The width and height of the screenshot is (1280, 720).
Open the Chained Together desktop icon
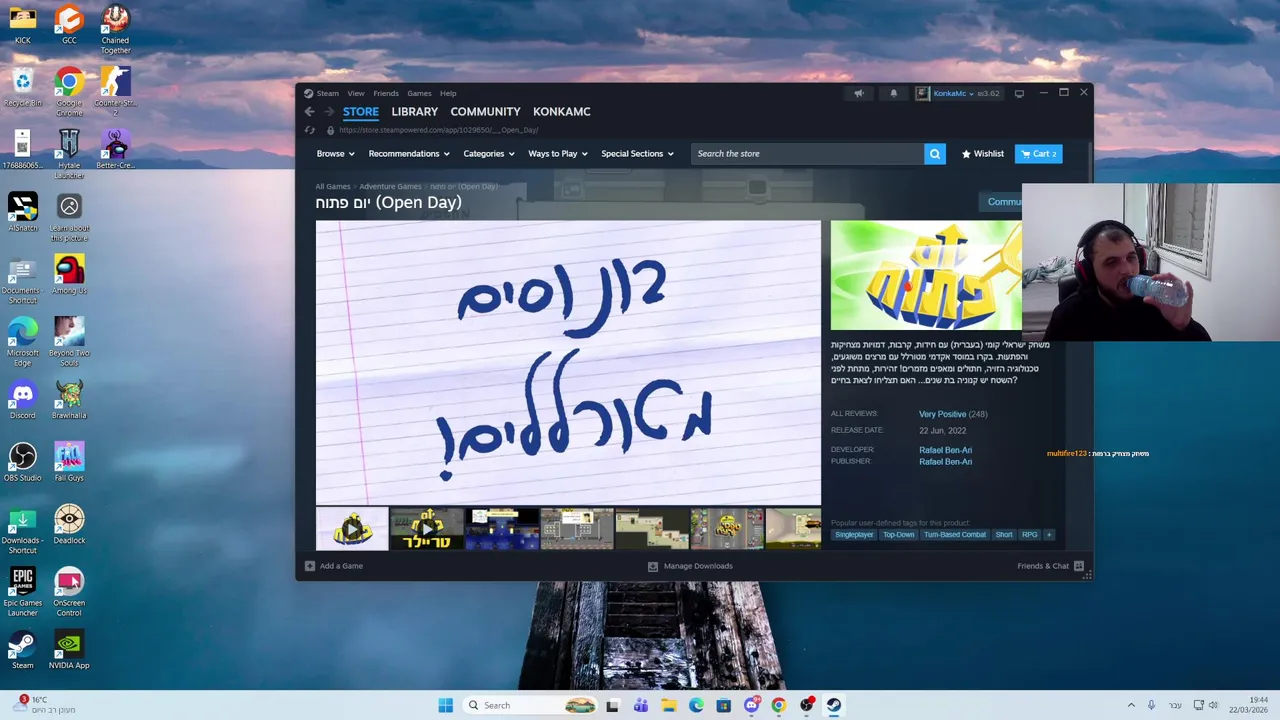[115, 30]
